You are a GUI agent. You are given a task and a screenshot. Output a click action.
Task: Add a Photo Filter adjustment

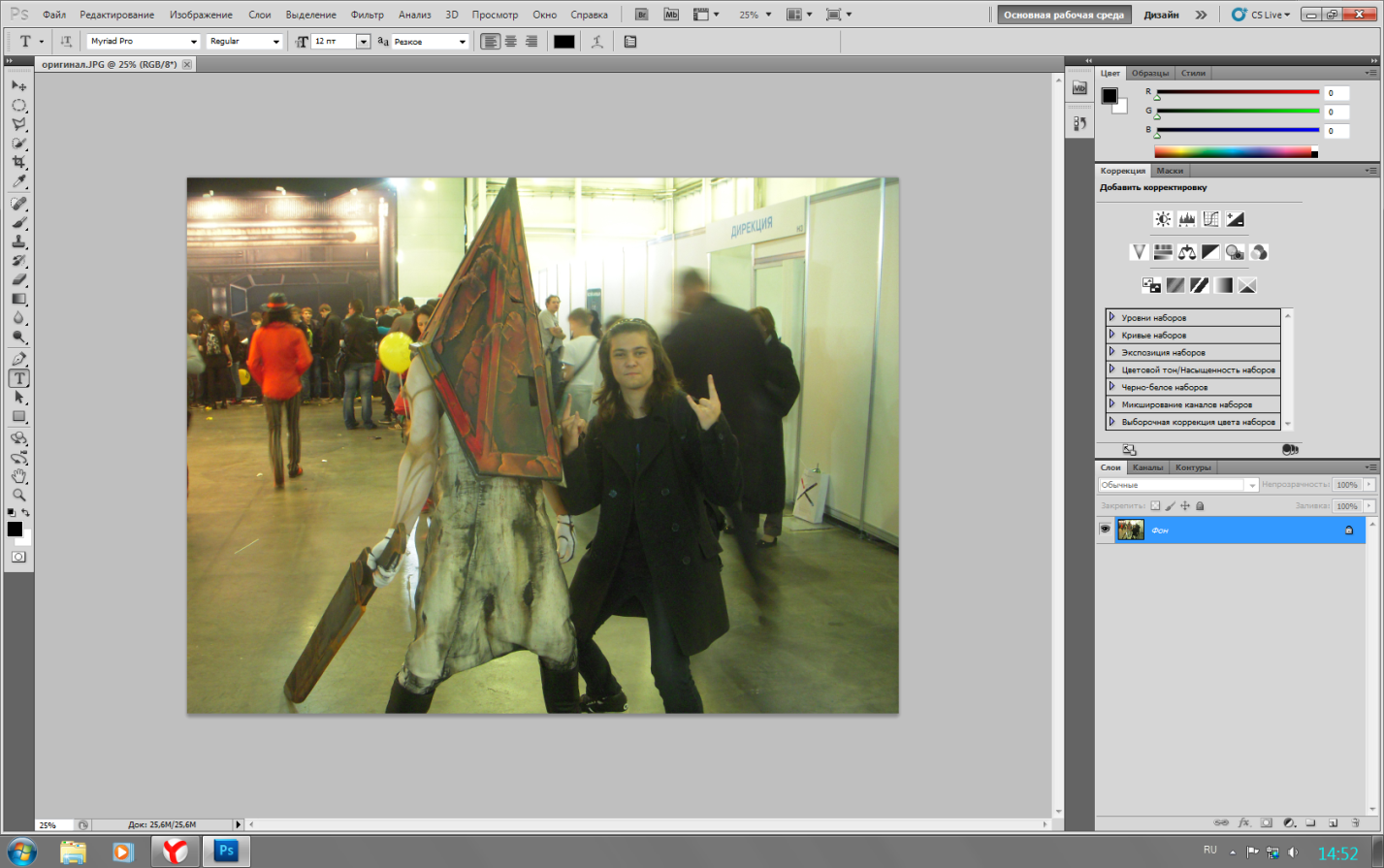1235,252
